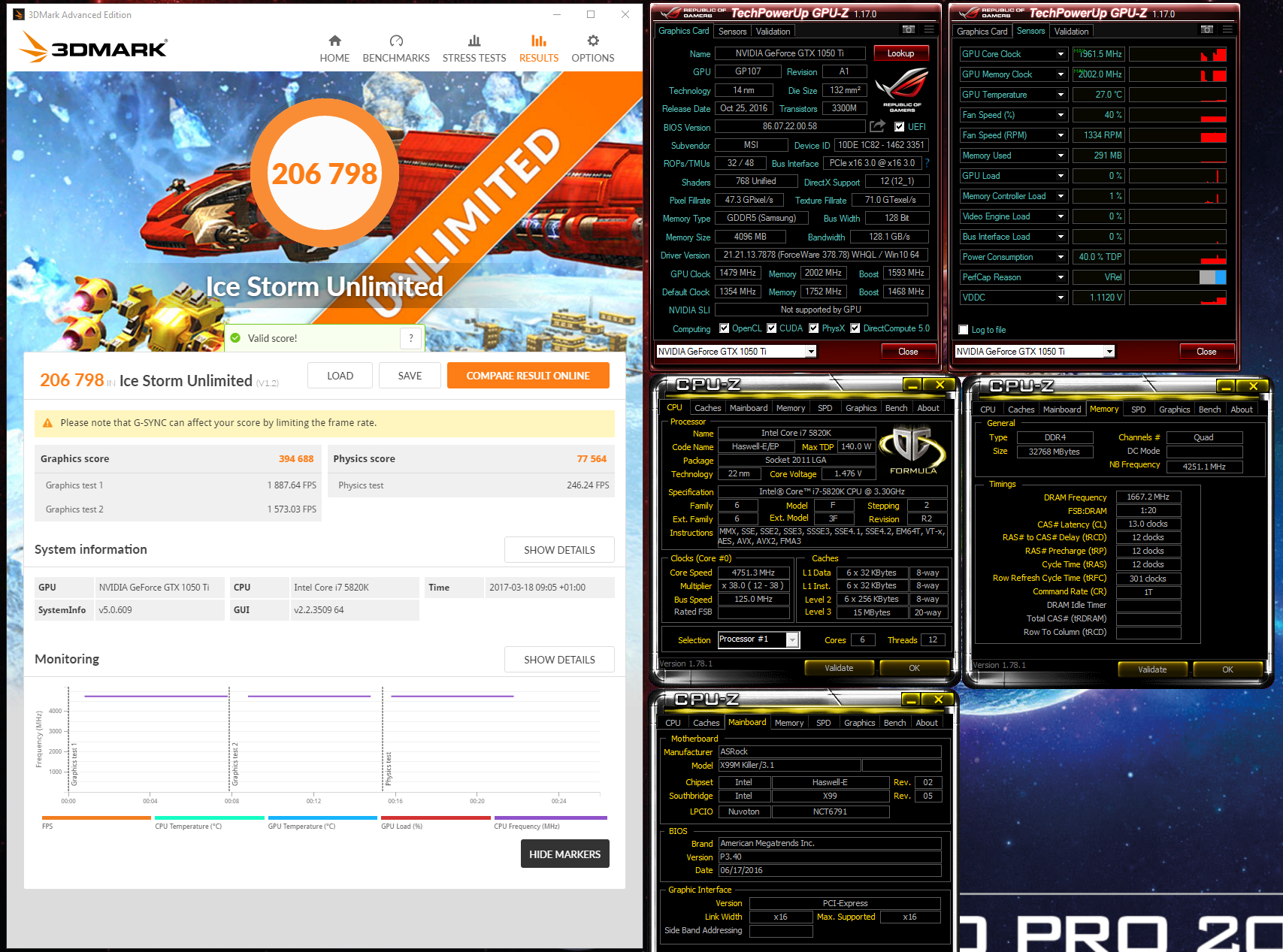Toggle the OpenCL checkbox

(724, 328)
